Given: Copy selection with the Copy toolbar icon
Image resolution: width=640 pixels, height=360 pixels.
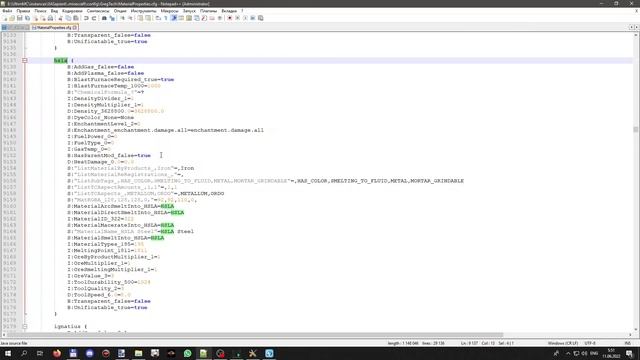Looking at the screenshot, I should tap(69, 18).
